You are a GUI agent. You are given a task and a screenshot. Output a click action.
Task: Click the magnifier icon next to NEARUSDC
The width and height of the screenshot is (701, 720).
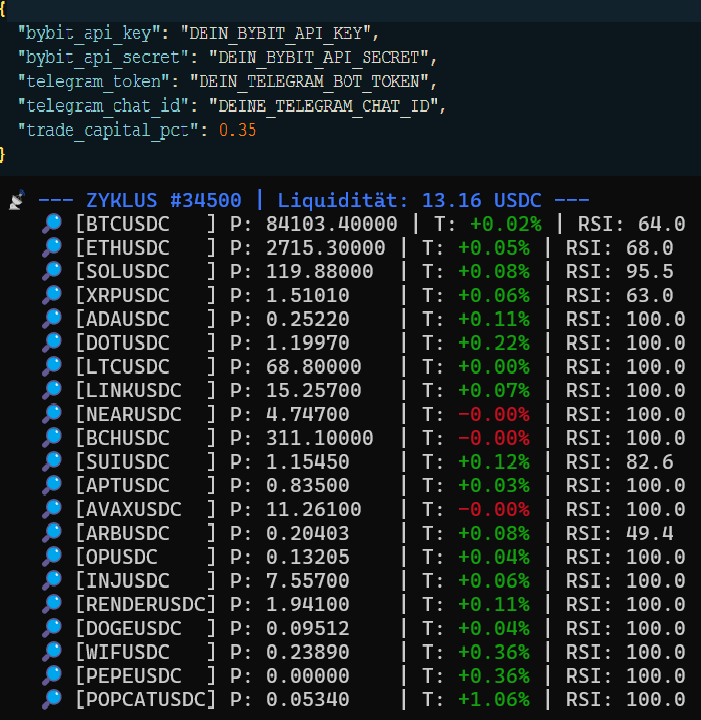[52, 414]
